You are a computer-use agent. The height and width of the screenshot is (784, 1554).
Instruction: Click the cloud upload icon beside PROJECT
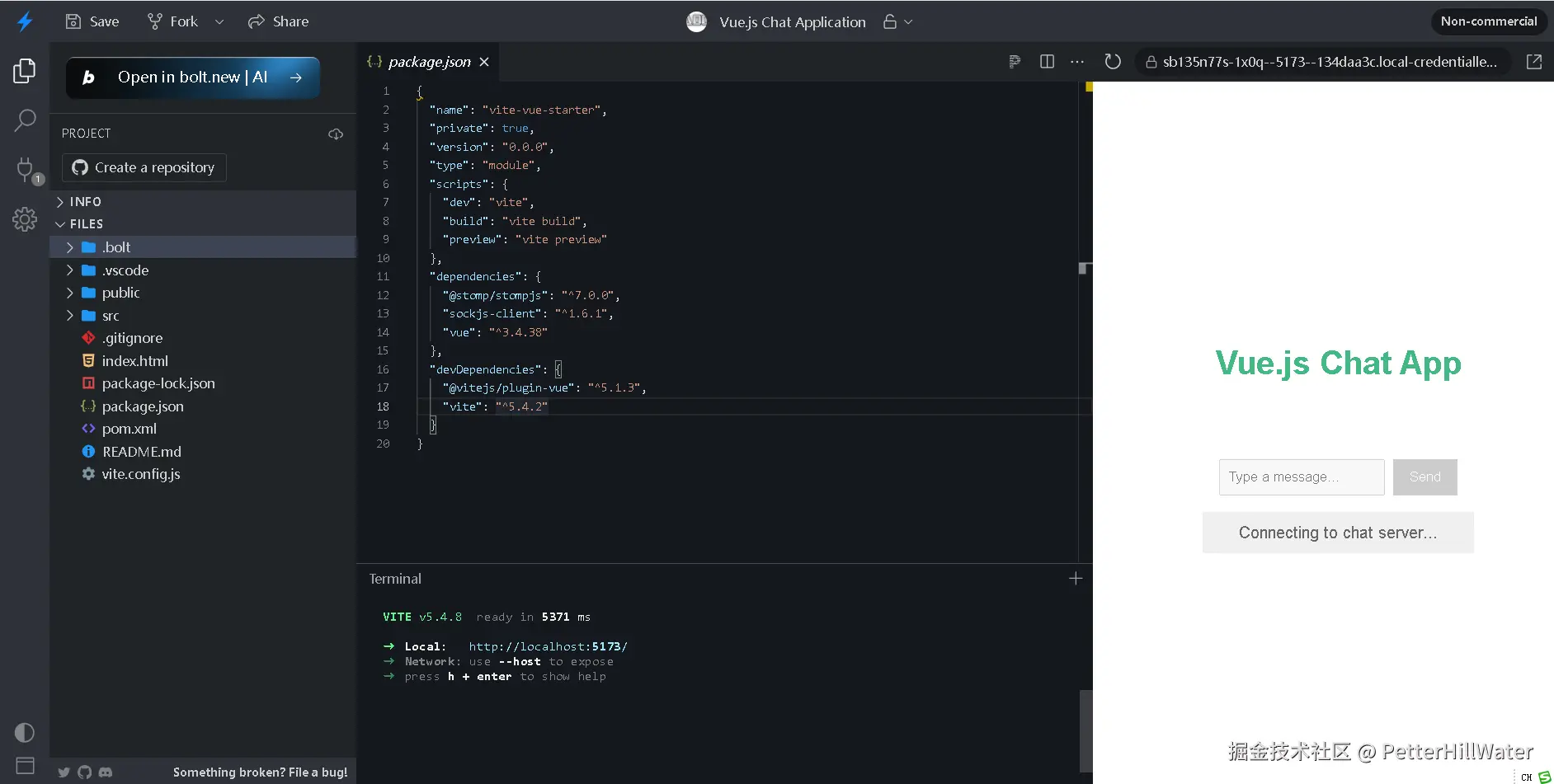click(336, 134)
